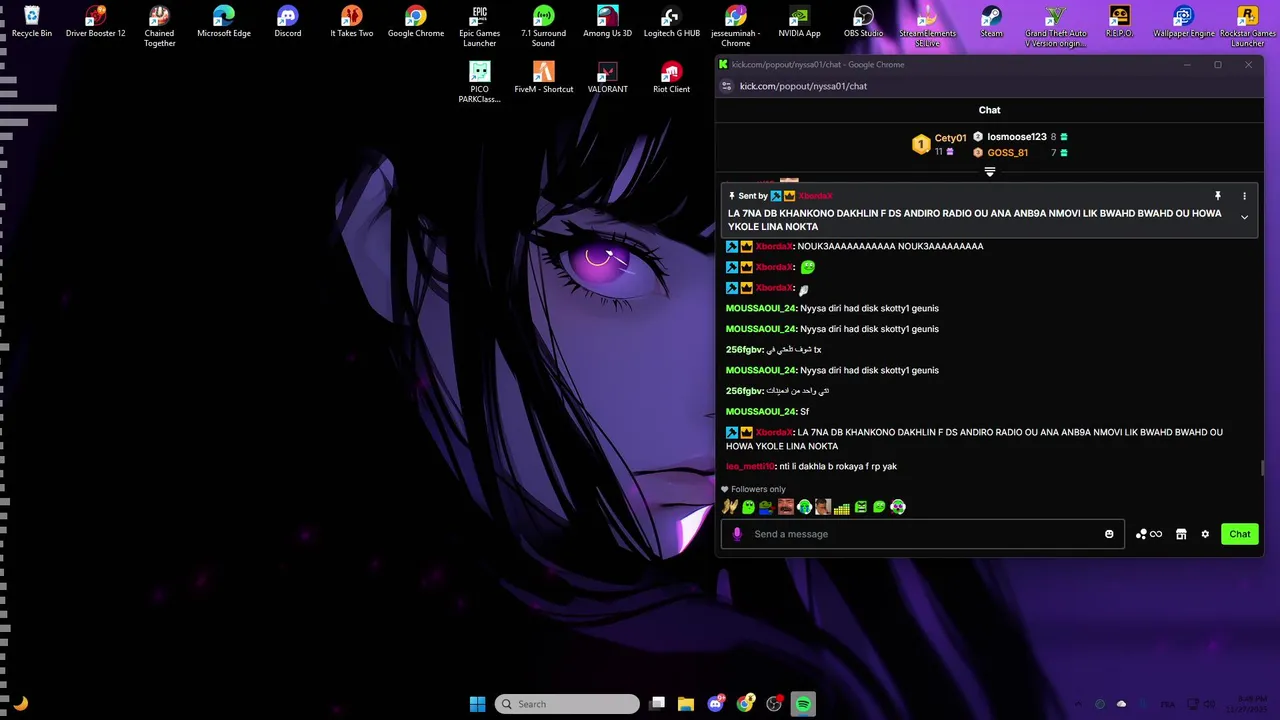Open Grand Theft Auto V desktop shortcut
This screenshot has height=720, width=1280.
click(x=1056, y=26)
